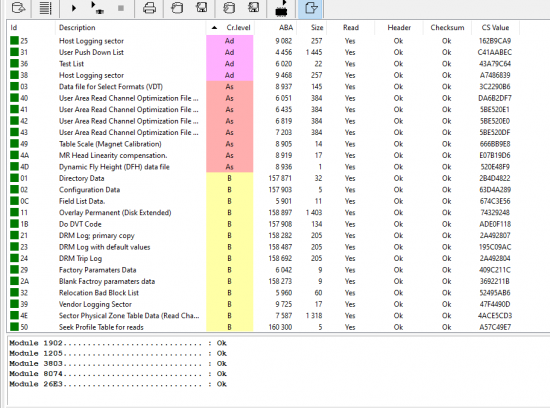This screenshot has width=550, height=408.
Task: Click the first save-to-floppy icon
Action: 202,8
